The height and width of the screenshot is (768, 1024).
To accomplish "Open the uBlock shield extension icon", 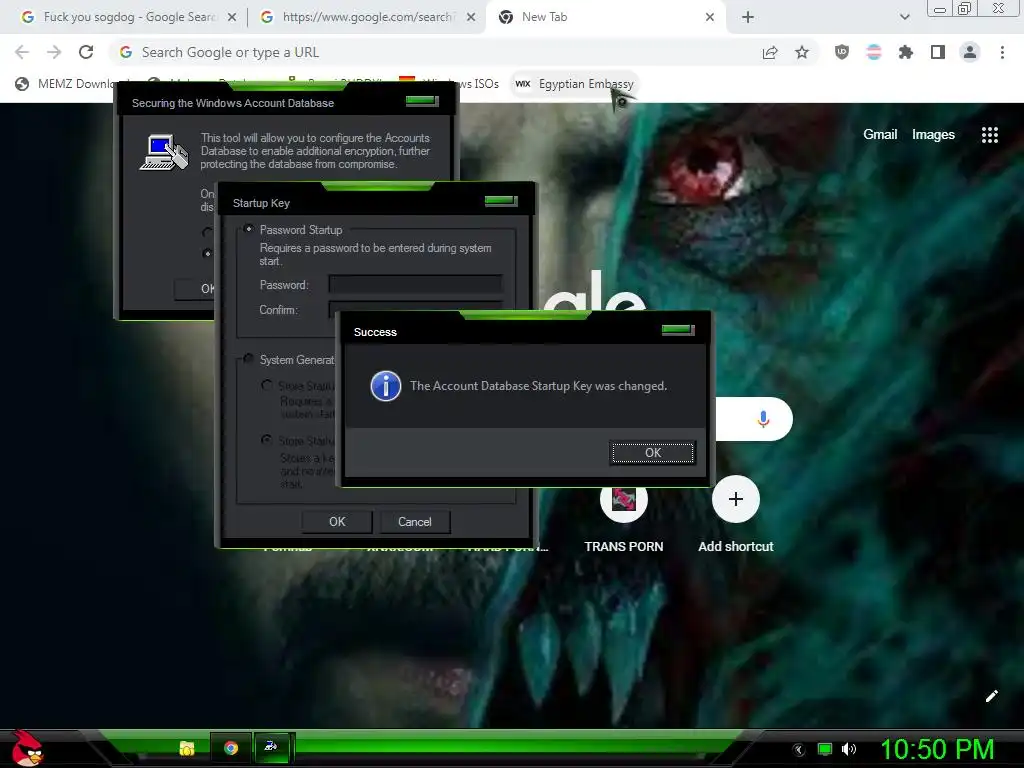I will [x=842, y=52].
